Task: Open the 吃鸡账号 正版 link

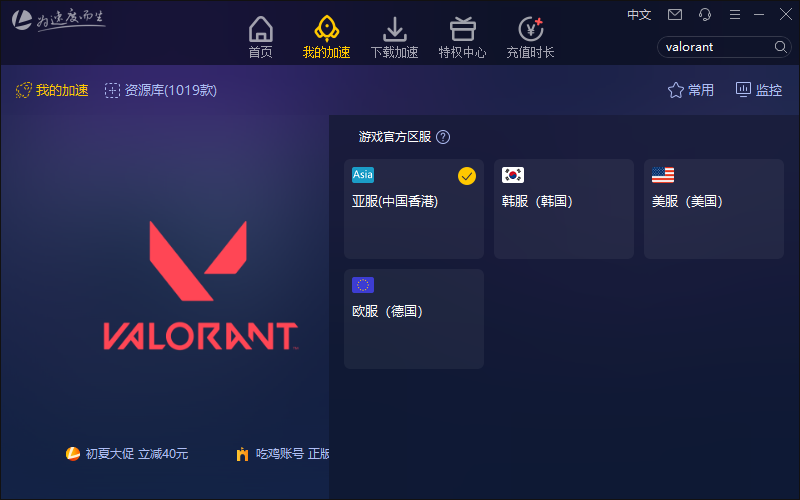Action: pos(283,454)
